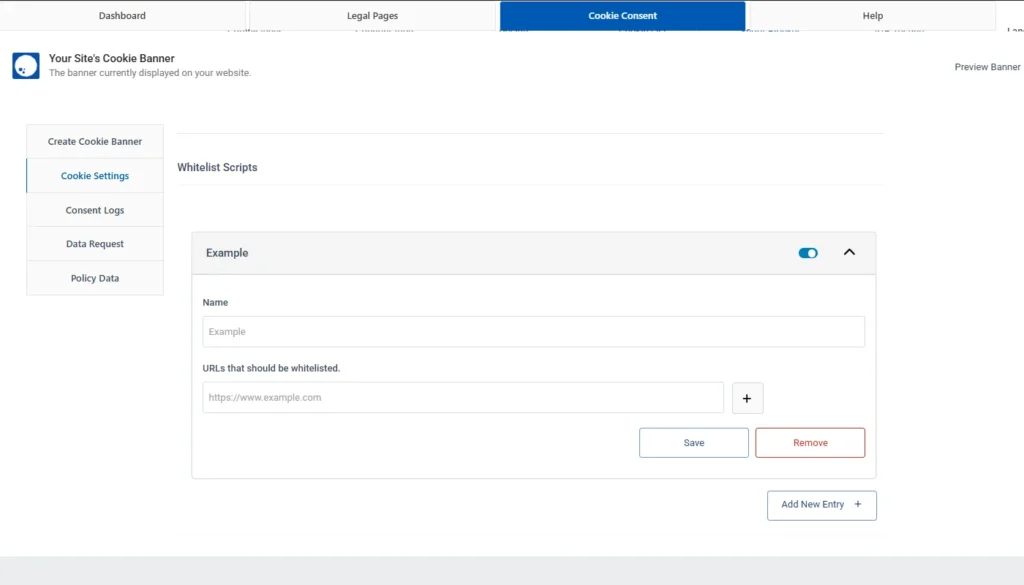
Task: Select the Cookie Consent tab
Action: [622, 16]
